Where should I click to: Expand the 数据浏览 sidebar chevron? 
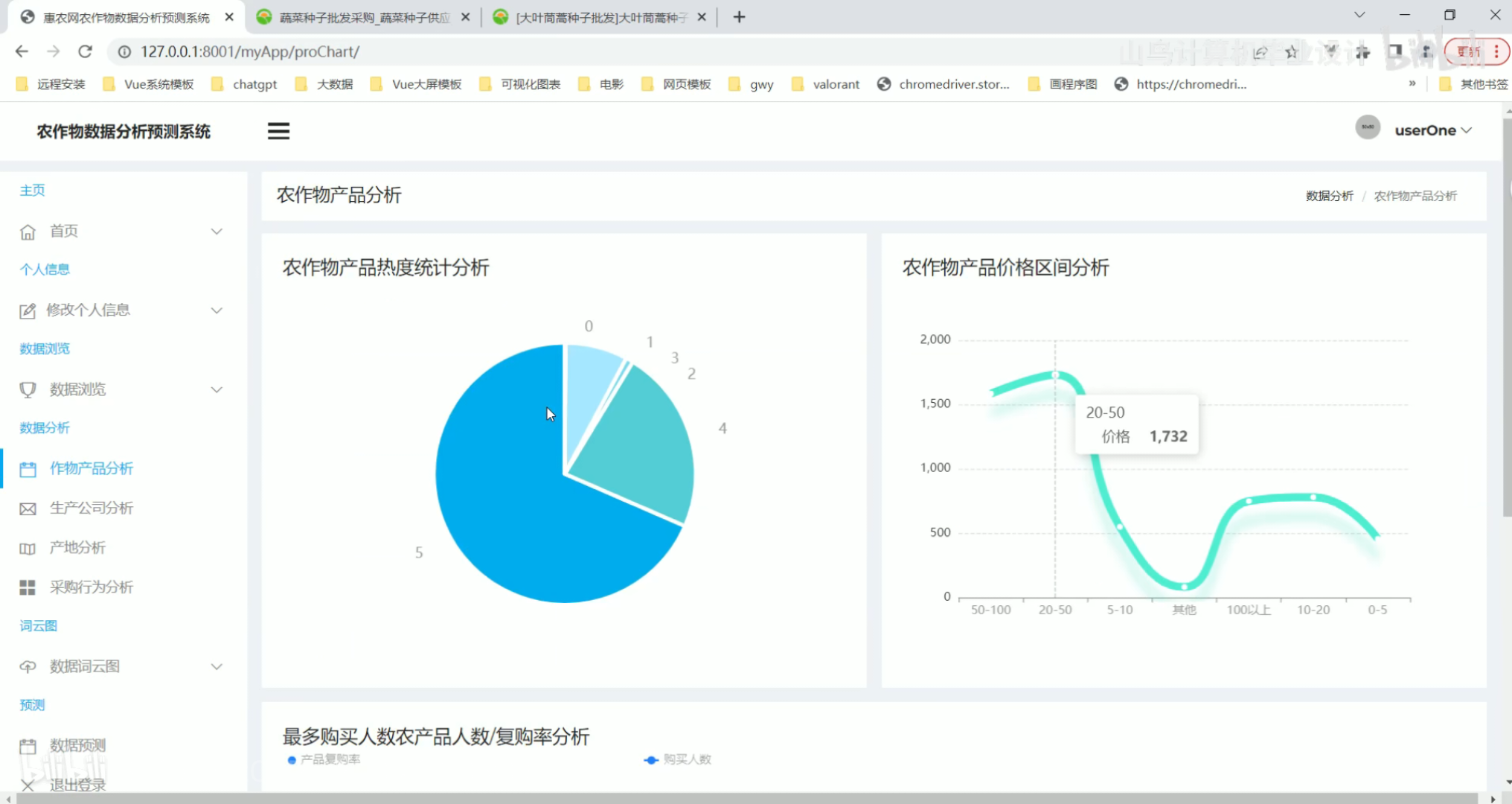pyautogui.click(x=217, y=389)
